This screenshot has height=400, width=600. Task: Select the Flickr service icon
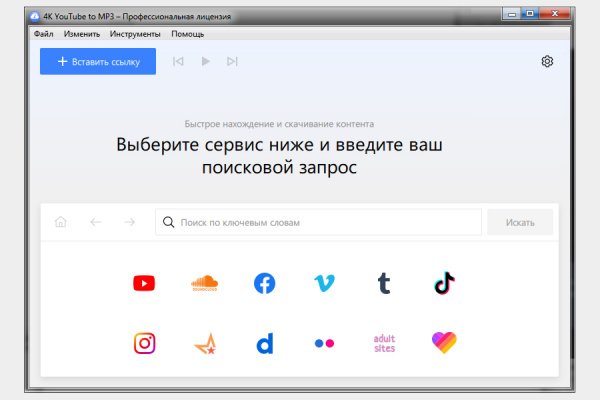coord(324,343)
